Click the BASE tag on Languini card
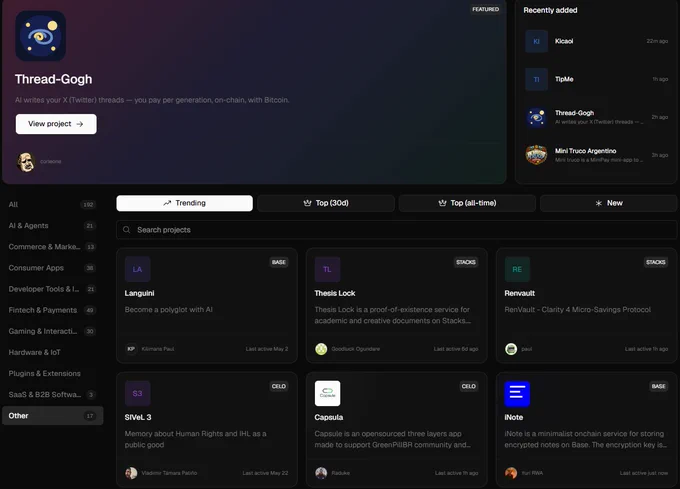Viewport: 680px width, 489px height. (x=278, y=262)
